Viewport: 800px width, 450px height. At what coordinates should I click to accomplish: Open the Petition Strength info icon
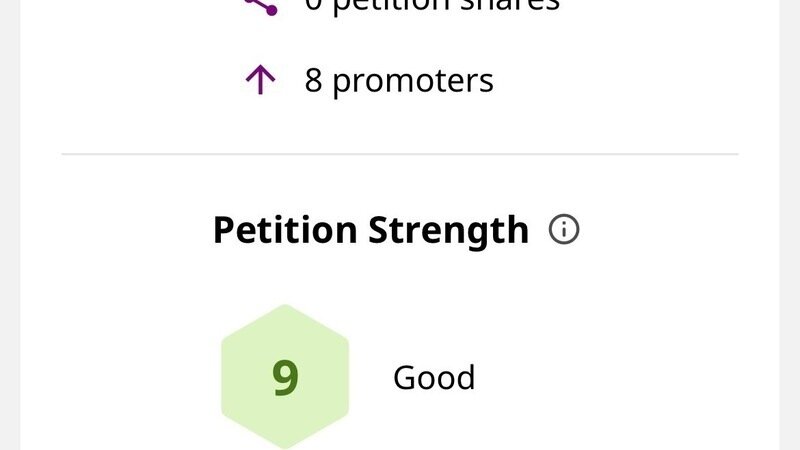[x=564, y=230]
